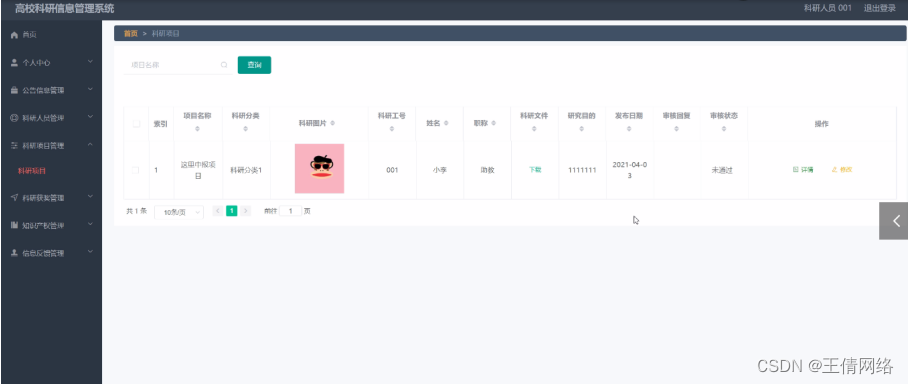Open the 10条/页 page size dropdown
909x384 pixels.
pyautogui.click(x=179, y=212)
